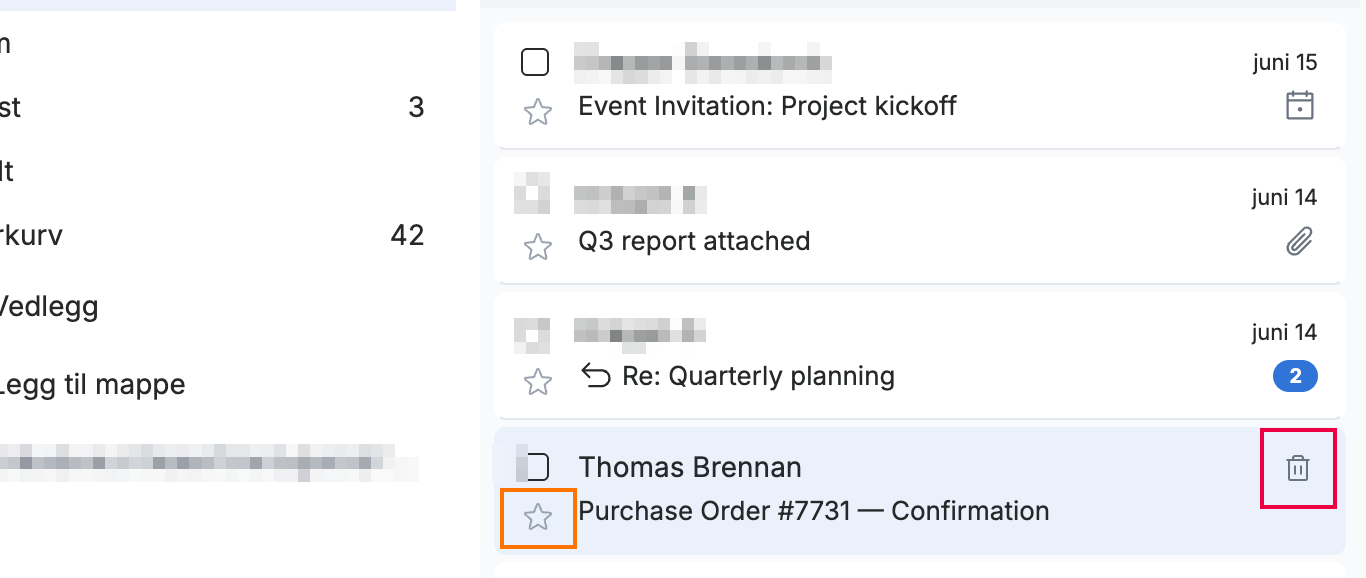This screenshot has height=578, width=1366.
Task: Tick the checkbox for the Event Invitation email
Action: [535, 62]
